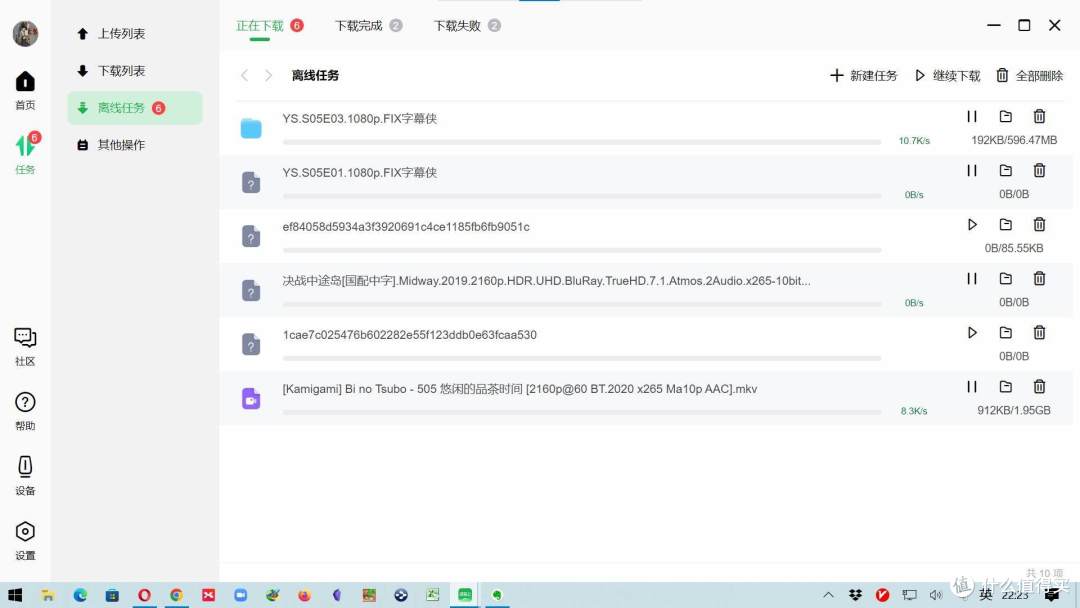This screenshot has width=1080, height=608.
Task: Open folder for Kamigami Bi no Tsubo task
Action: click(1006, 386)
